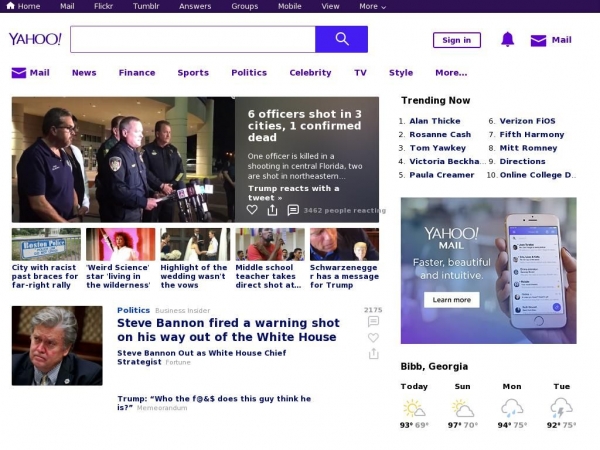This screenshot has width=600, height=450.
Task: Open Groups from the top bar
Action: click(245, 6)
